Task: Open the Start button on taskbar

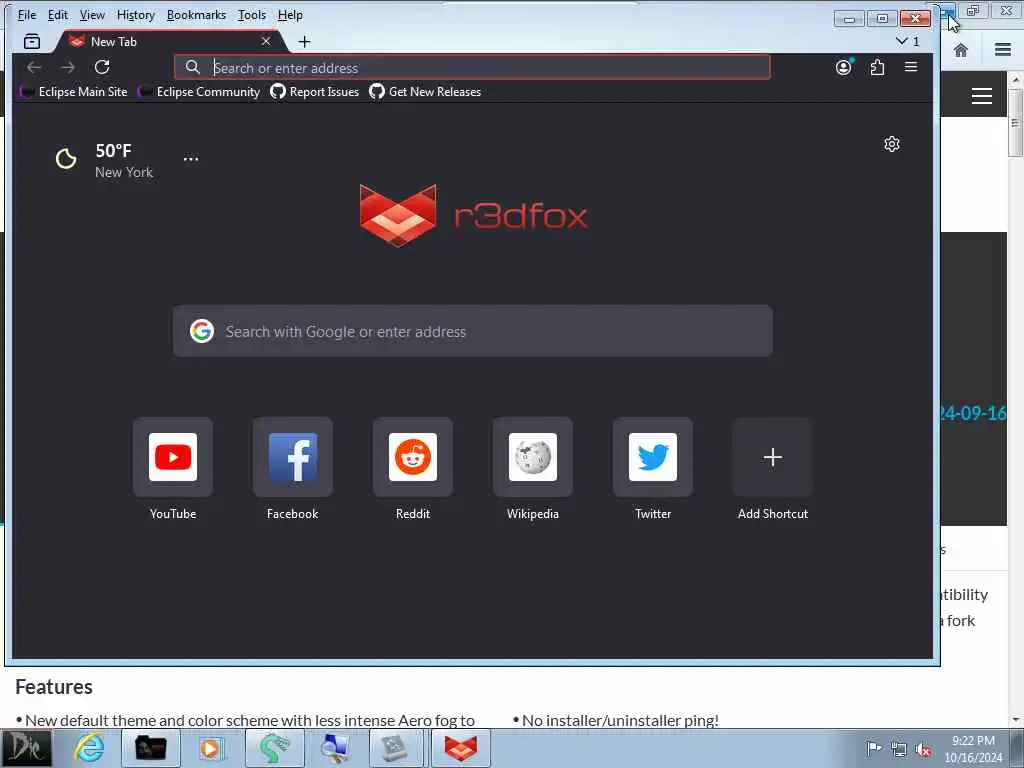Action: (26, 748)
